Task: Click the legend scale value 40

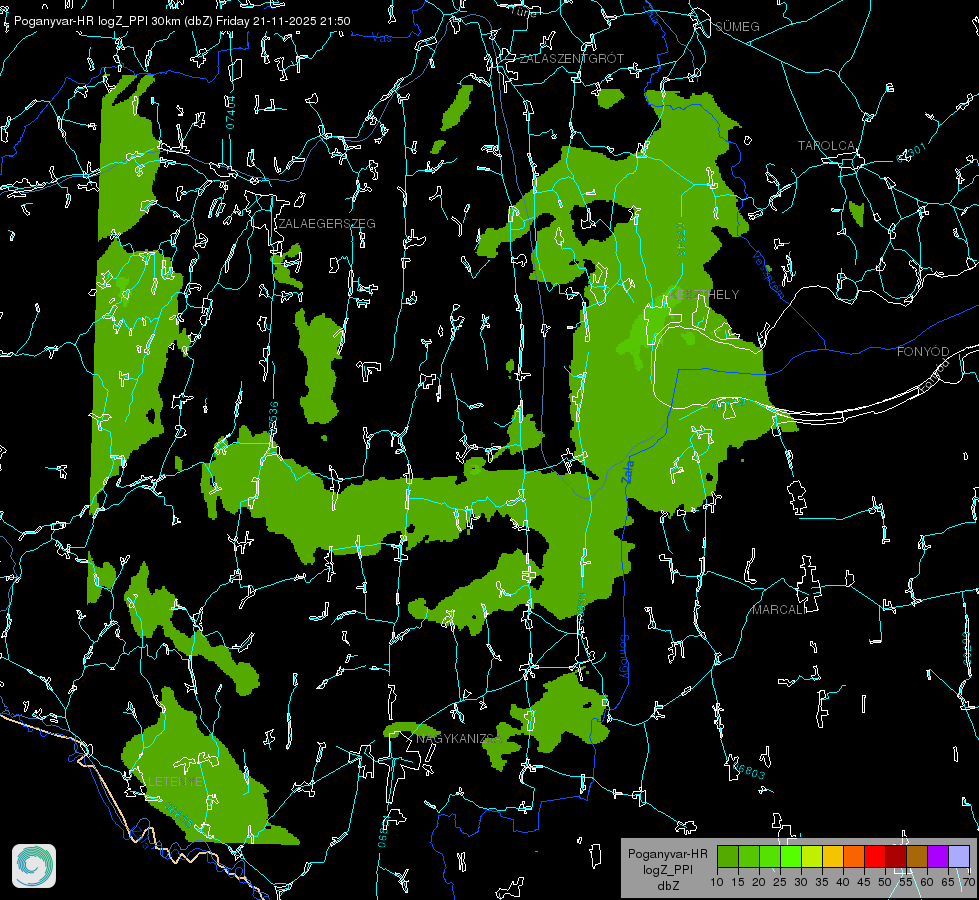Action: pos(843,883)
